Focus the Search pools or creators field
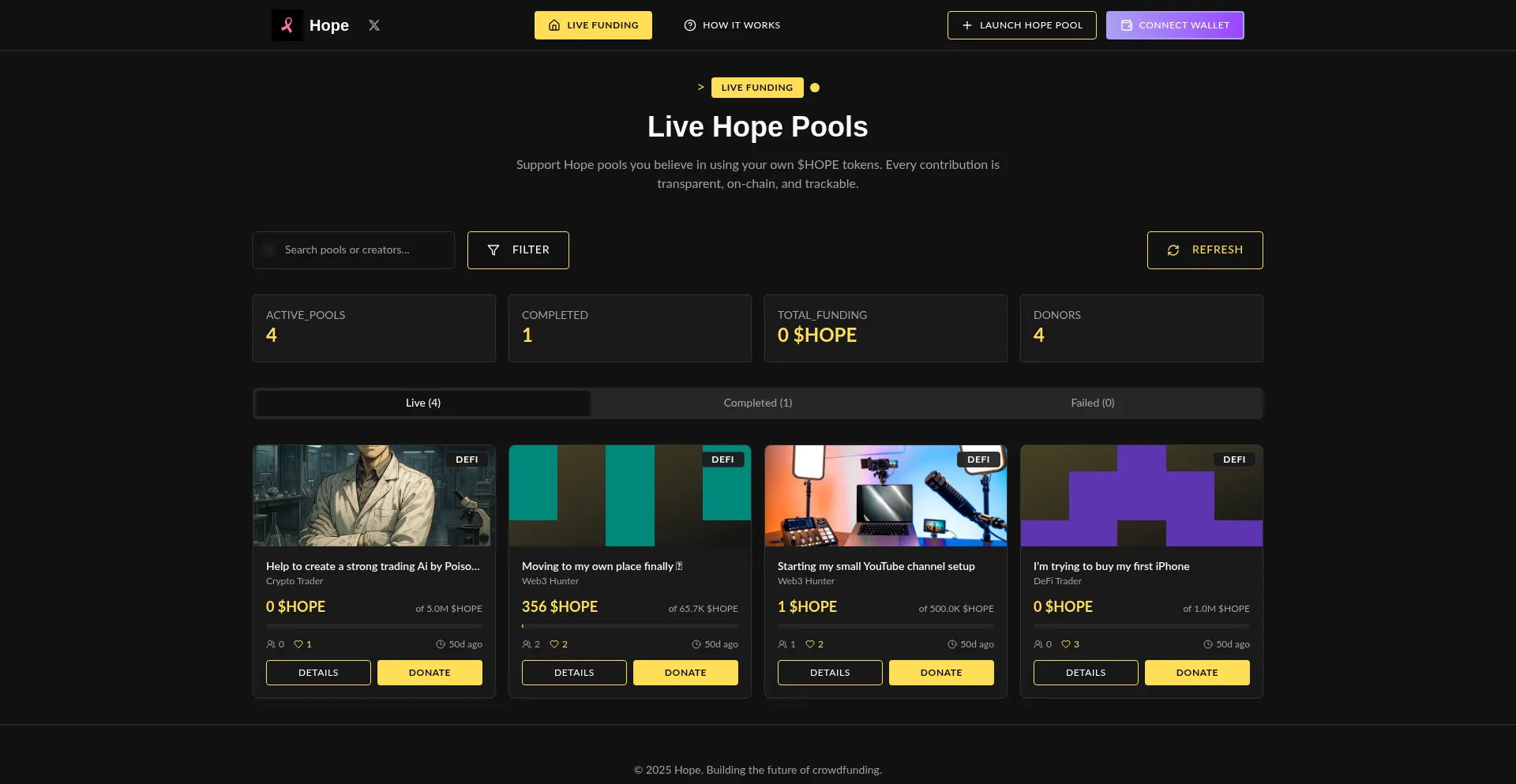Image resolution: width=1516 pixels, height=784 pixels. click(354, 250)
